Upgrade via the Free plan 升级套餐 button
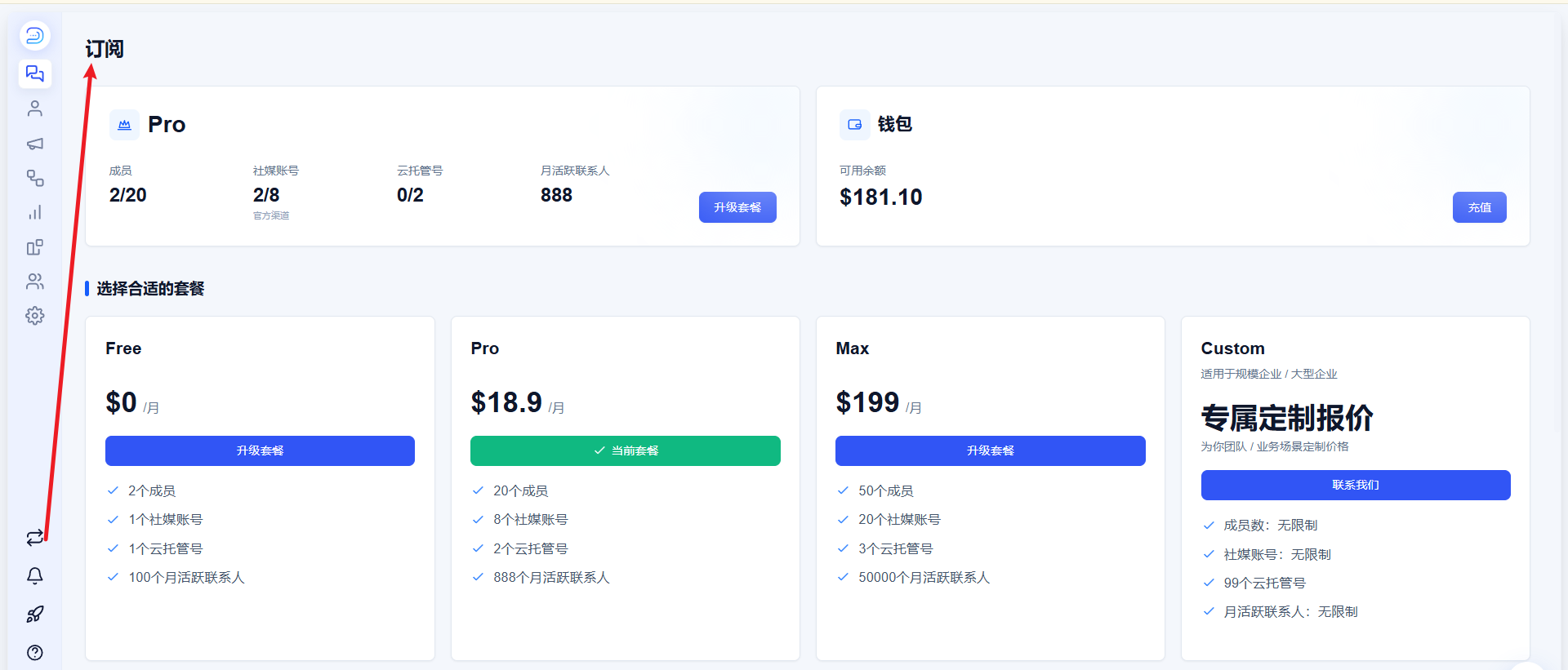Screen dimensions: 1568x670 tap(260, 450)
